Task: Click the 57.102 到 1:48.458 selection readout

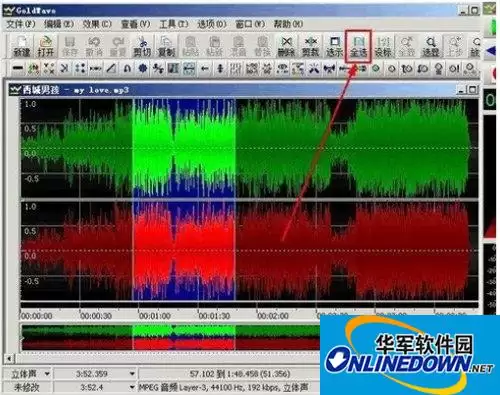Action: (240, 374)
